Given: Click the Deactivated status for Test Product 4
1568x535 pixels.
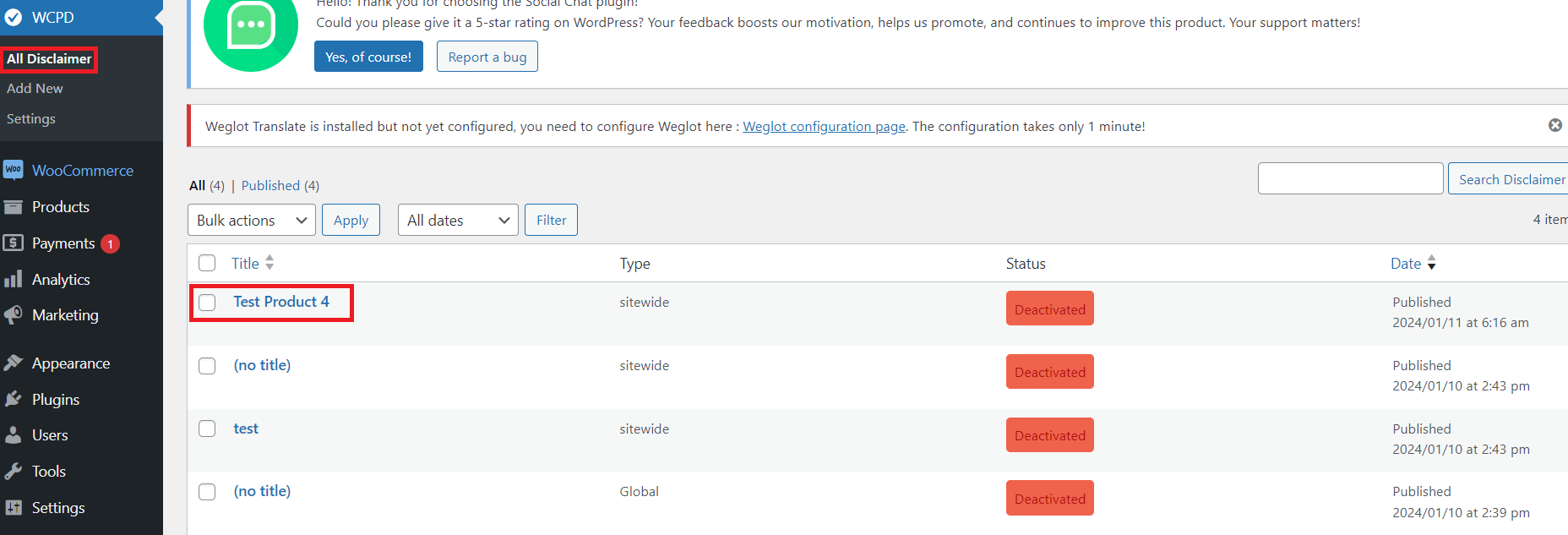Looking at the screenshot, I should click(1050, 308).
